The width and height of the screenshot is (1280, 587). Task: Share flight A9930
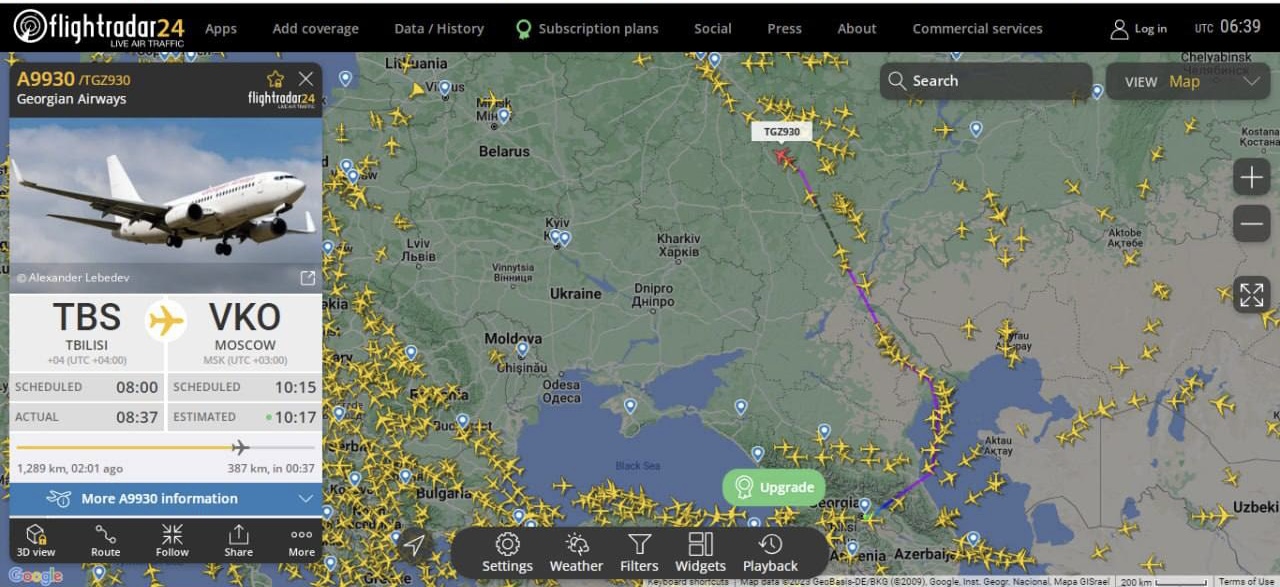point(238,540)
